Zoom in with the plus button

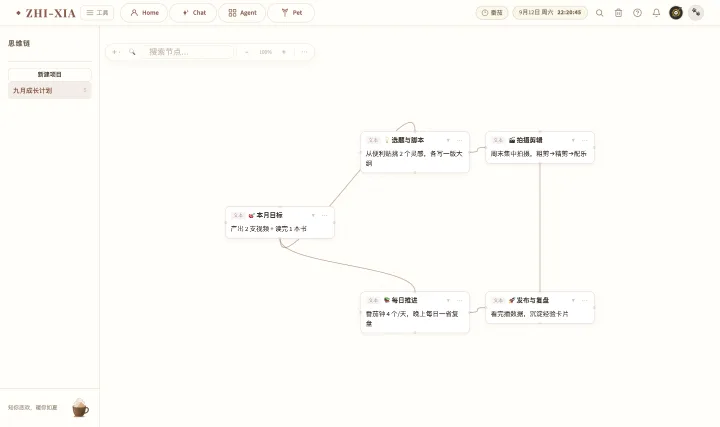284,52
